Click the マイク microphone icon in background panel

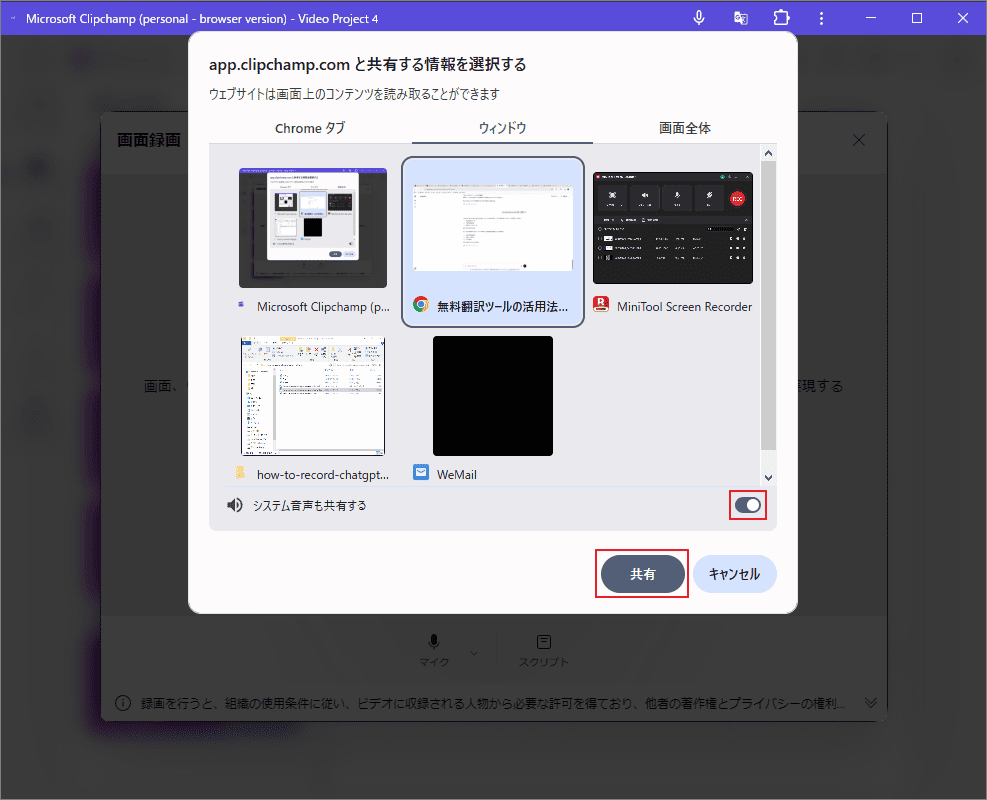click(x=434, y=641)
